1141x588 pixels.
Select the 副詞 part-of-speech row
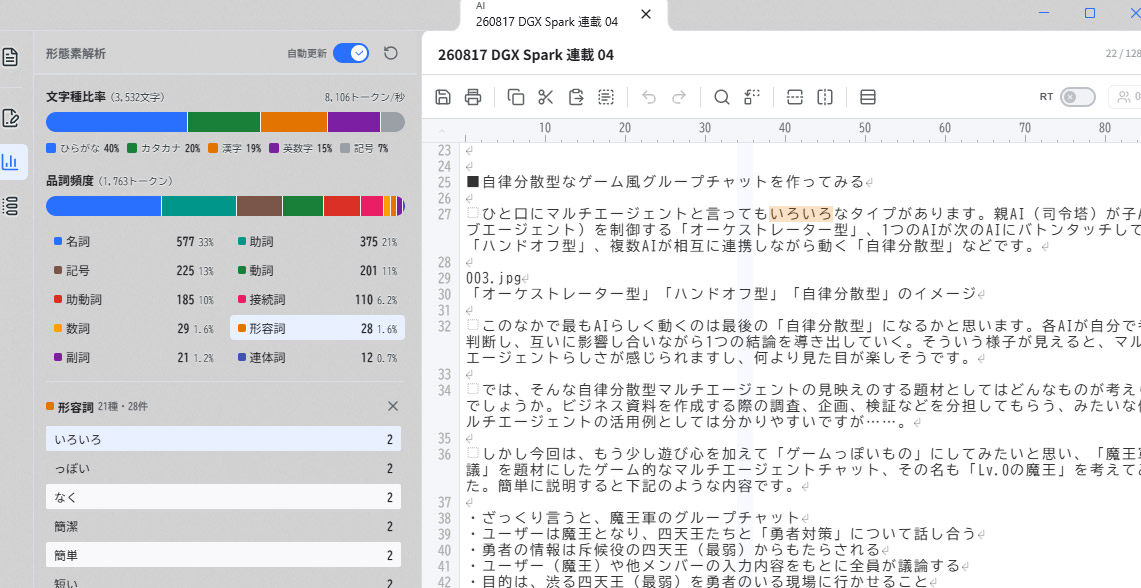coord(134,358)
